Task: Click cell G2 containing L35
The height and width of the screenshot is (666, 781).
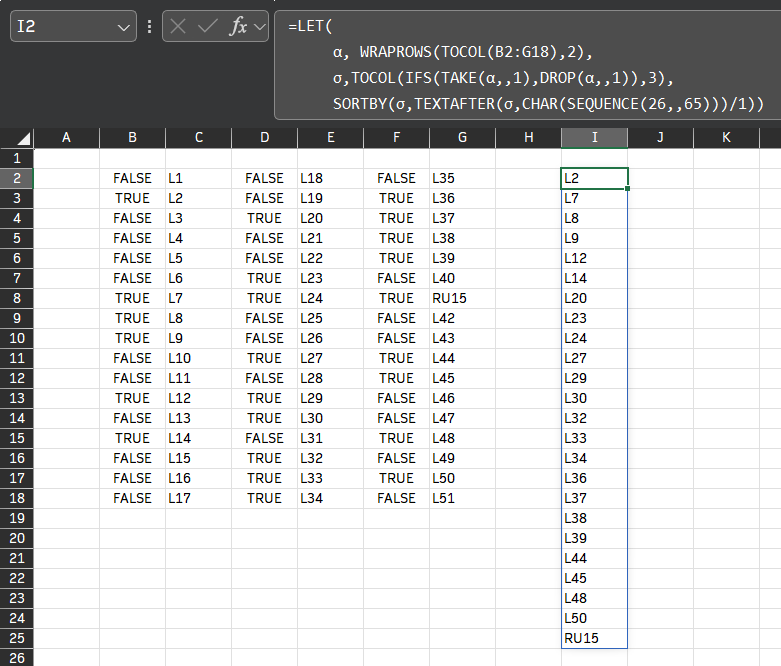Action: pos(462,178)
